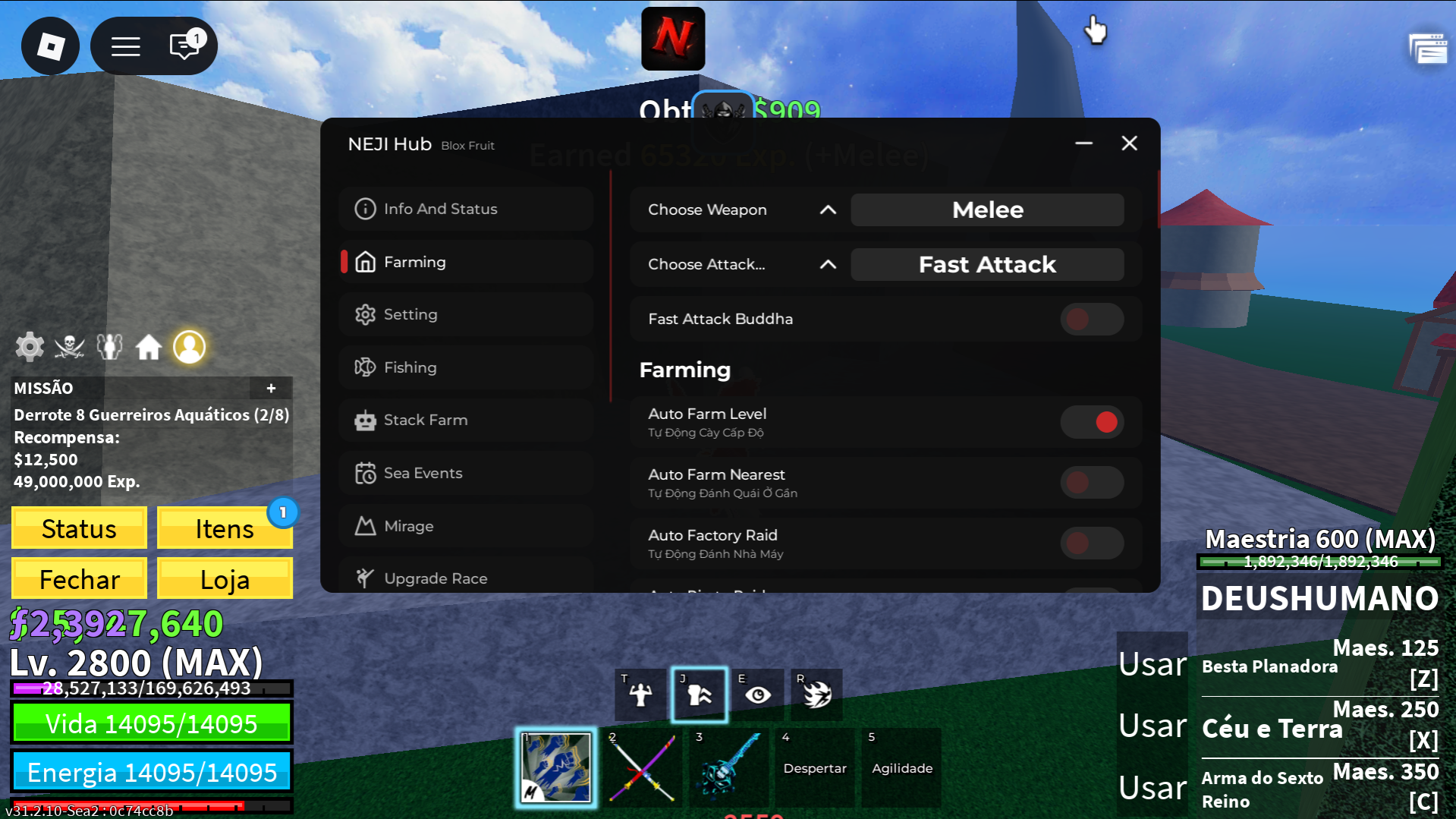Open the Fishing tab
The image size is (1456, 819).
pyautogui.click(x=466, y=367)
